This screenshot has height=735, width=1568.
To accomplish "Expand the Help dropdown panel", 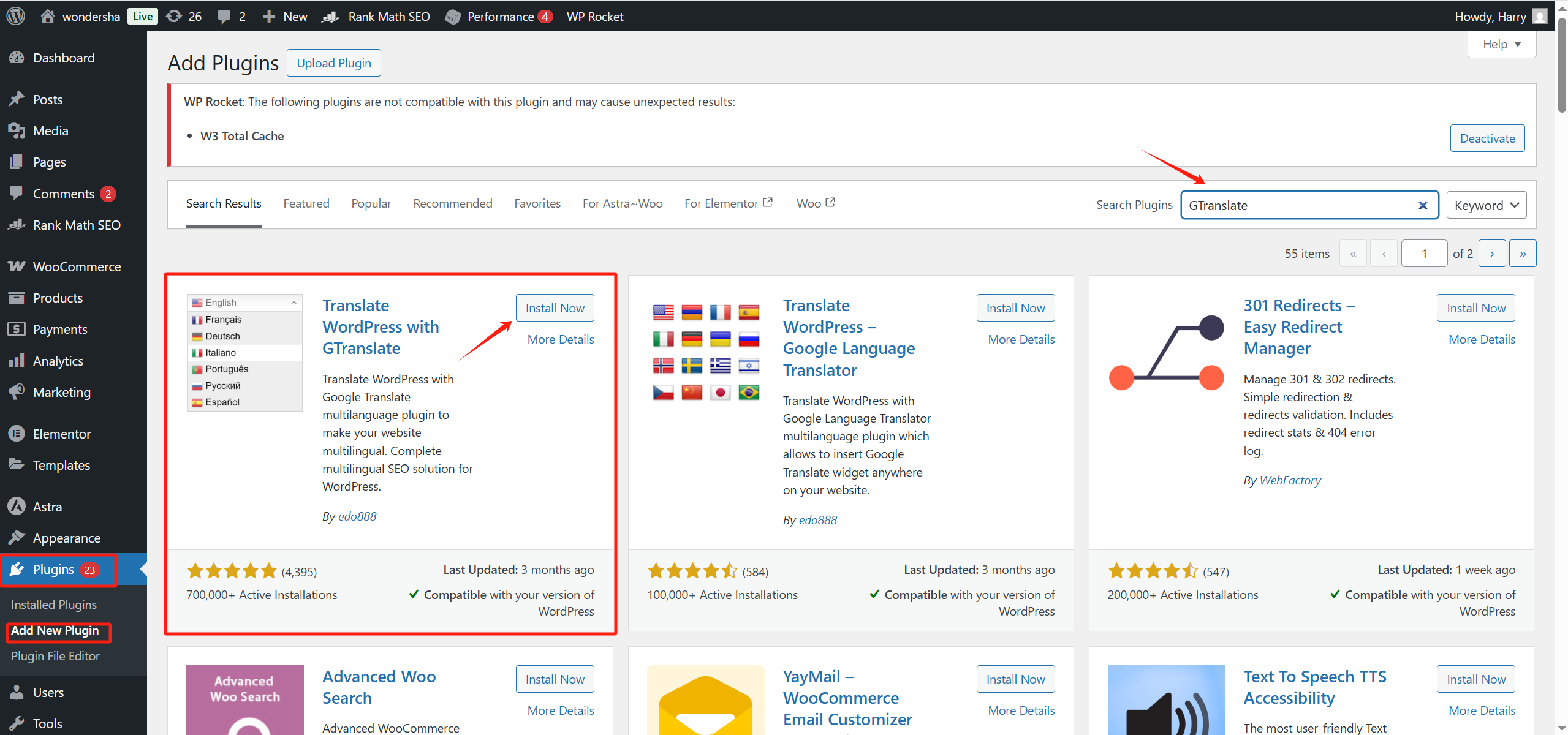I will pos(1501,44).
